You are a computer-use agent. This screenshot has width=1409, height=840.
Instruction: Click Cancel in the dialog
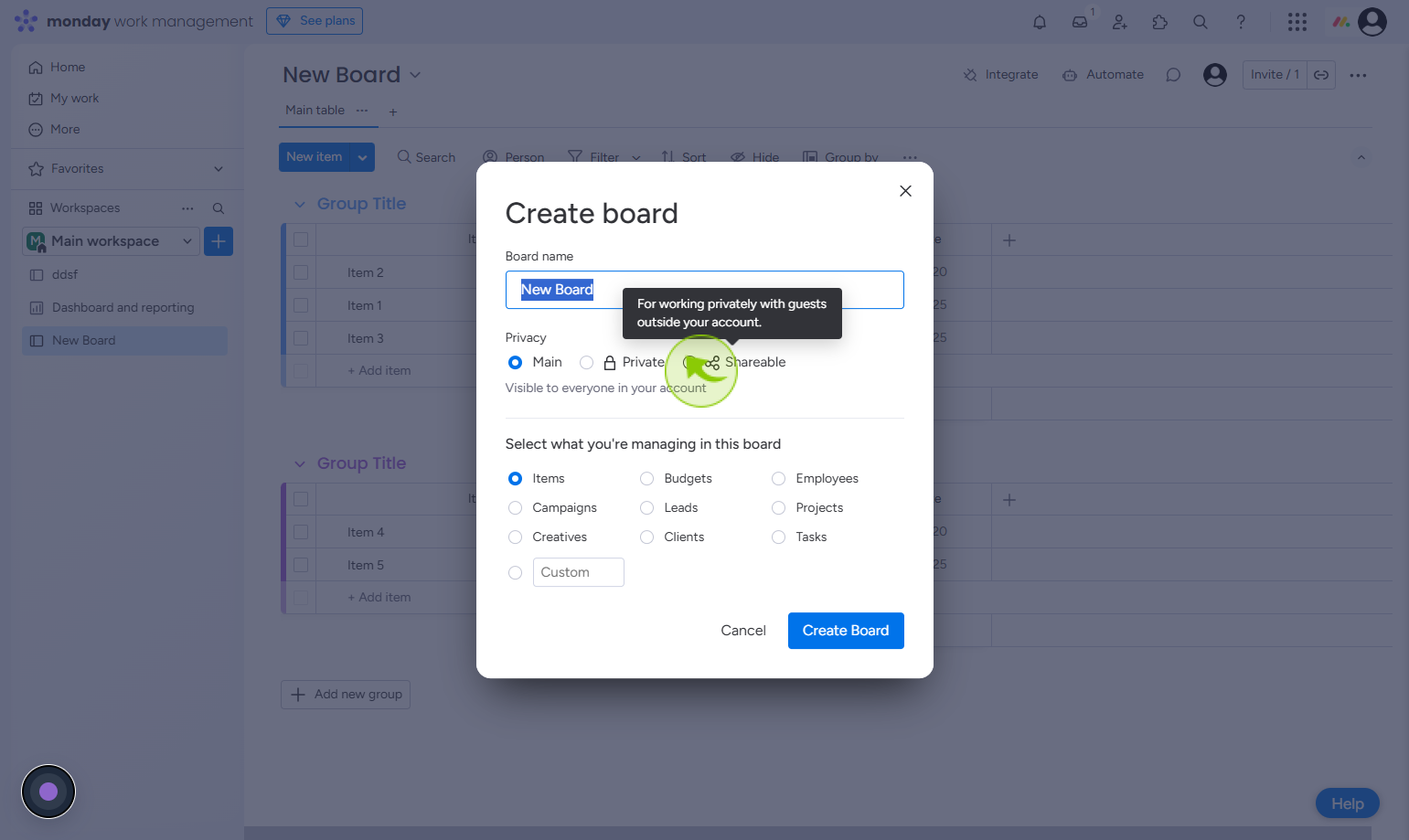pyautogui.click(x=743, y=631)
